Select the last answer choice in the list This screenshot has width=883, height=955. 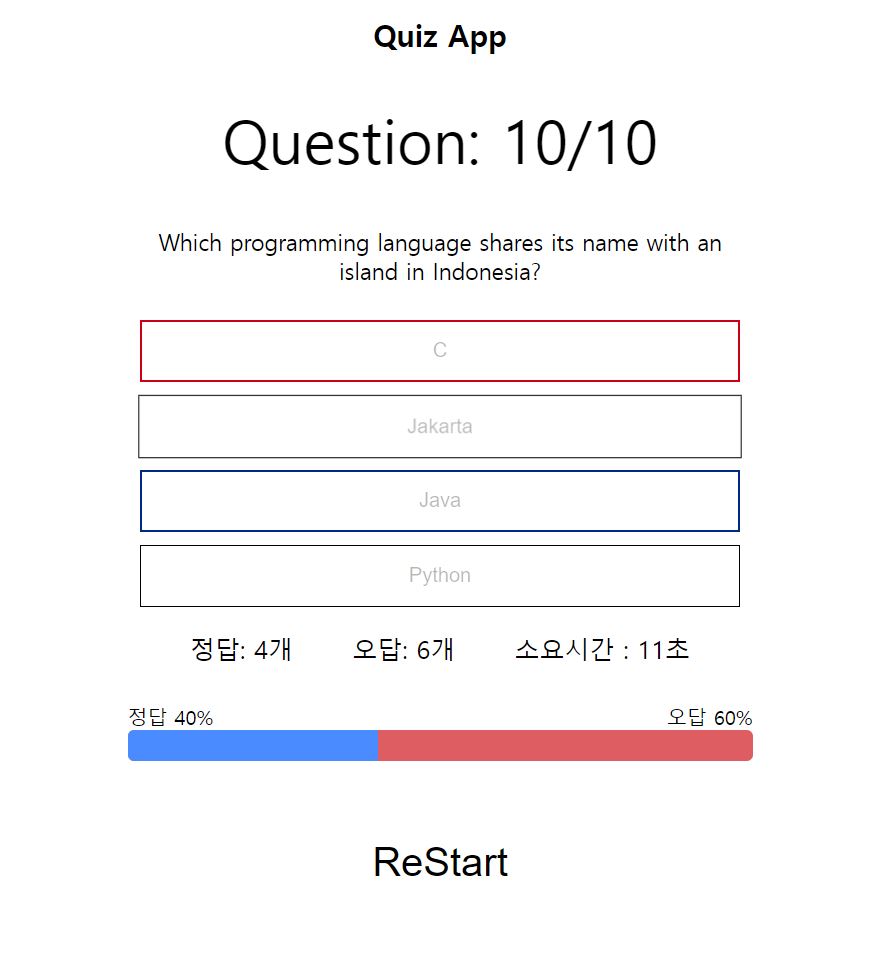point(440,575)
